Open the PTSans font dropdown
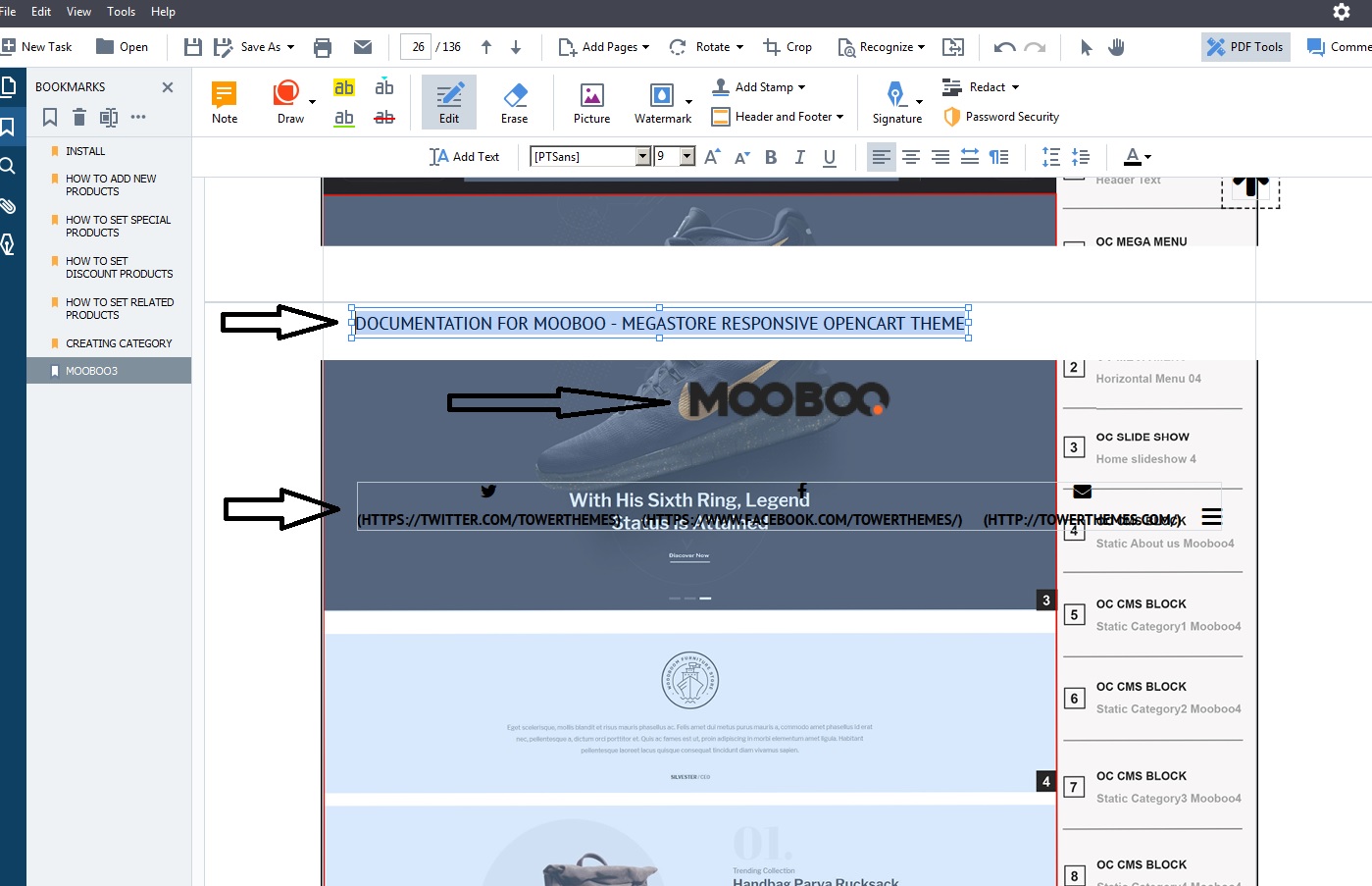 click(643, 156)
